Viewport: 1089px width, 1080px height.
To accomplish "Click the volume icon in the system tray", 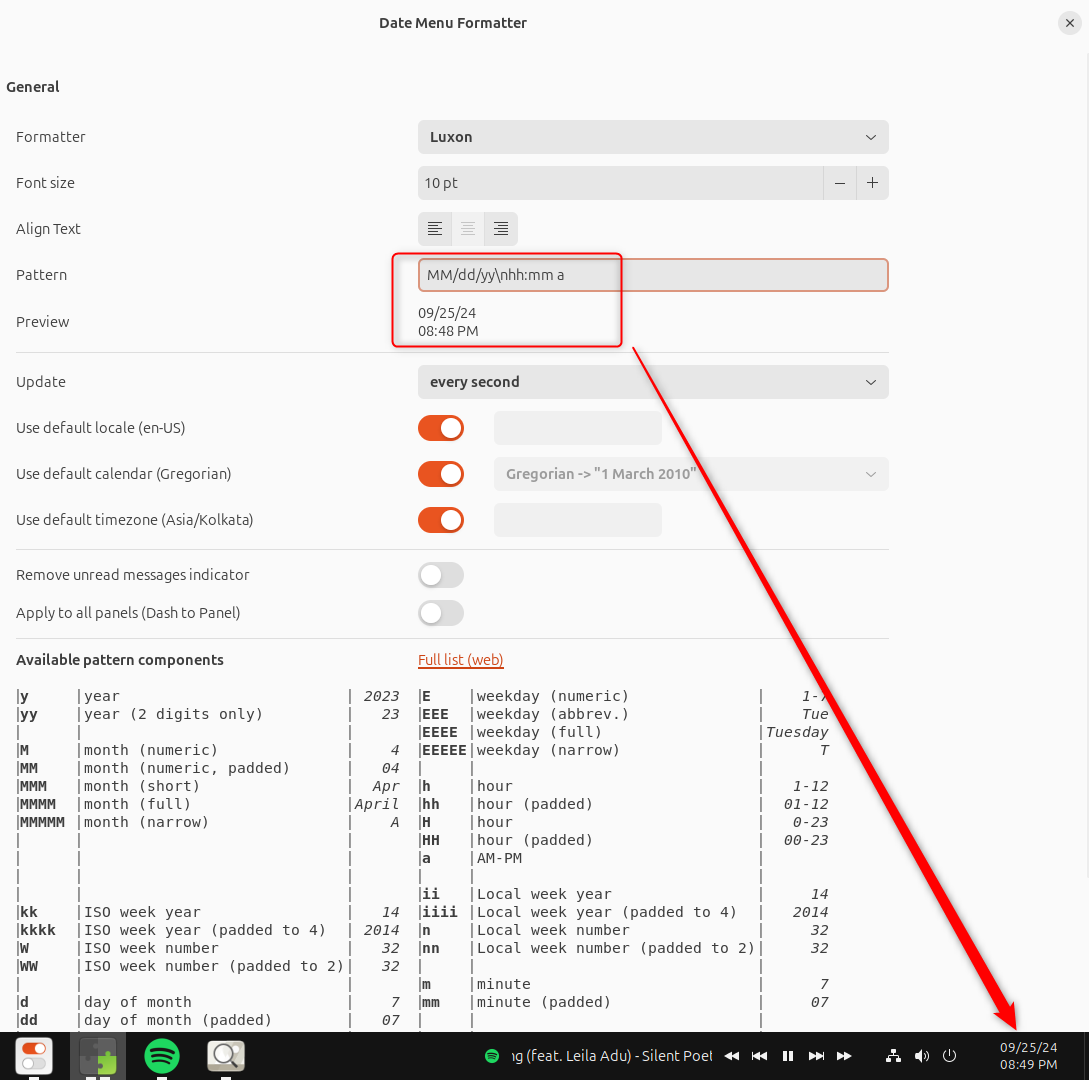I will point(921,1055).
